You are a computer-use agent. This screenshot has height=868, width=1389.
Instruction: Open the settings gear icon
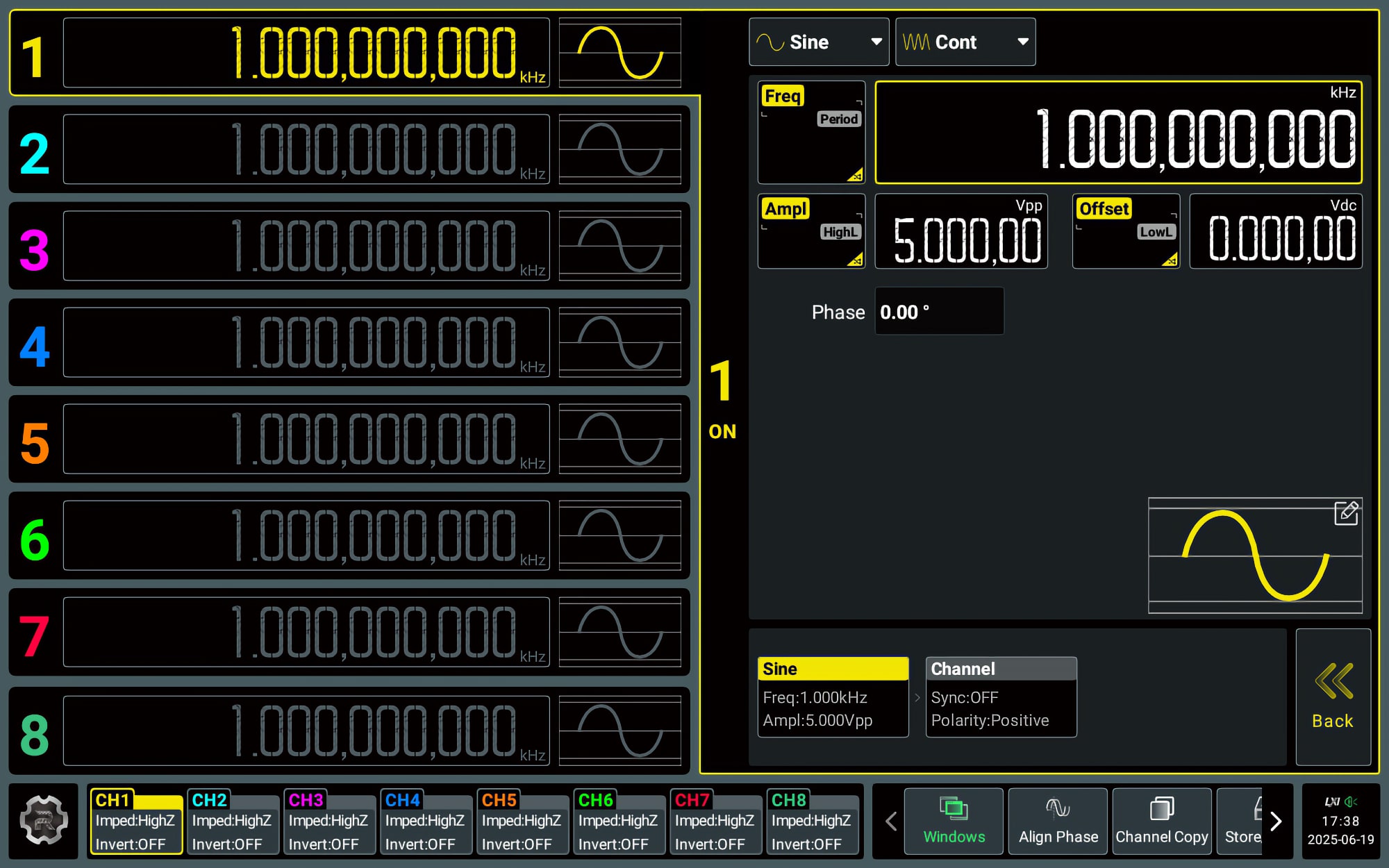[x=44, y=820]
